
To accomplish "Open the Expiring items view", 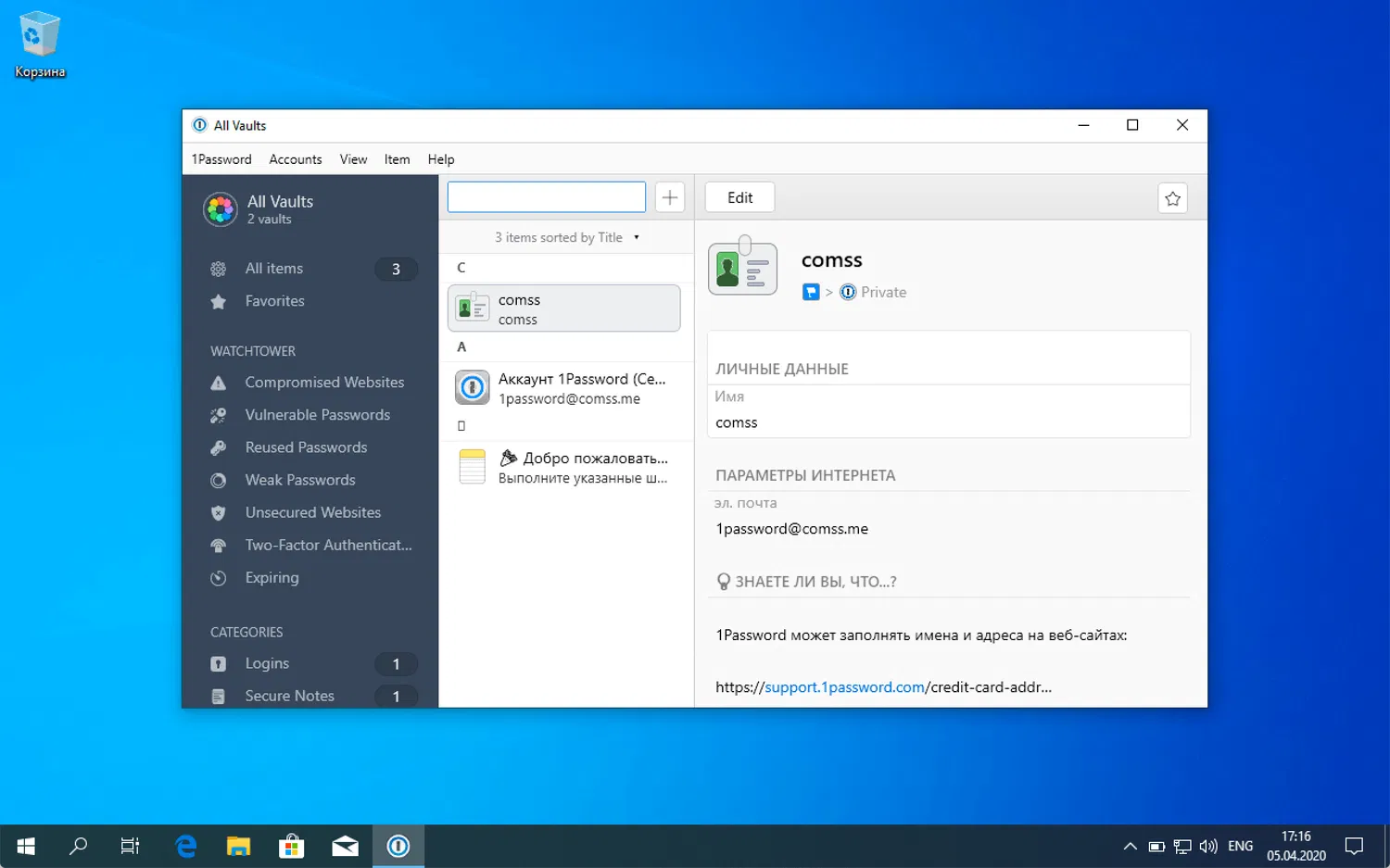I will coord(271,577).
